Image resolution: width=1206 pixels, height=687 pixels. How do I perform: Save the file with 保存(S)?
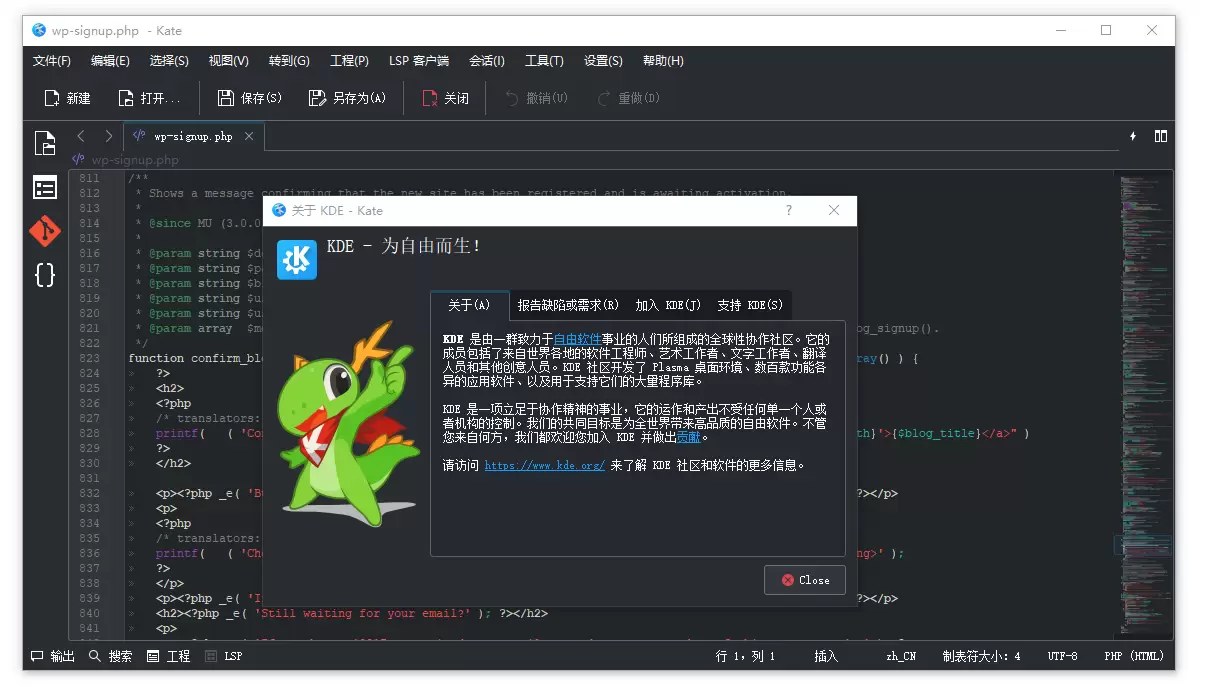coord(250,98)
